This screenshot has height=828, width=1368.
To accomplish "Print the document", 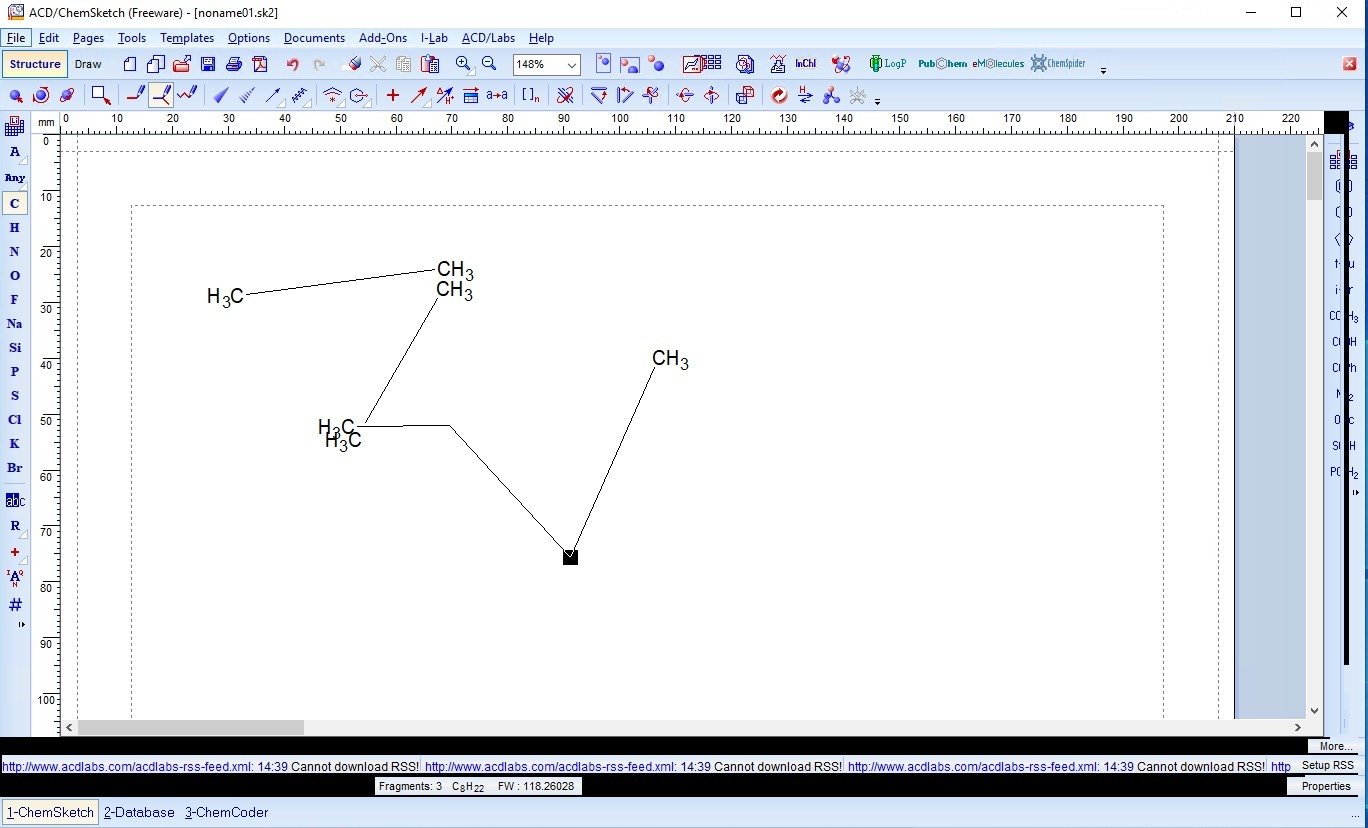I will [x=233, y=64].
